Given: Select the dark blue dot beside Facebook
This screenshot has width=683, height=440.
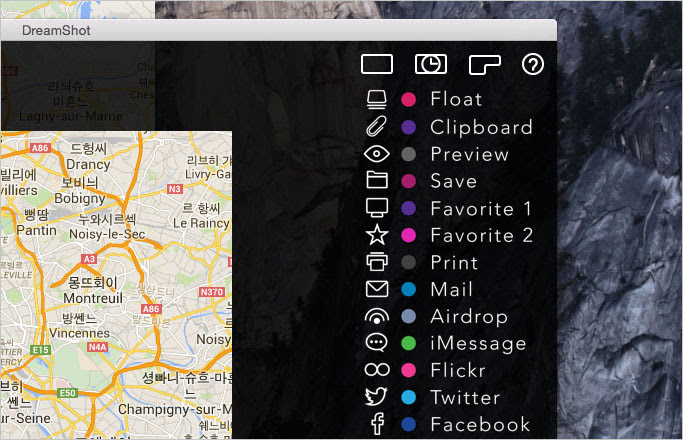Looking at the screenshot, I should pos(408,424).
